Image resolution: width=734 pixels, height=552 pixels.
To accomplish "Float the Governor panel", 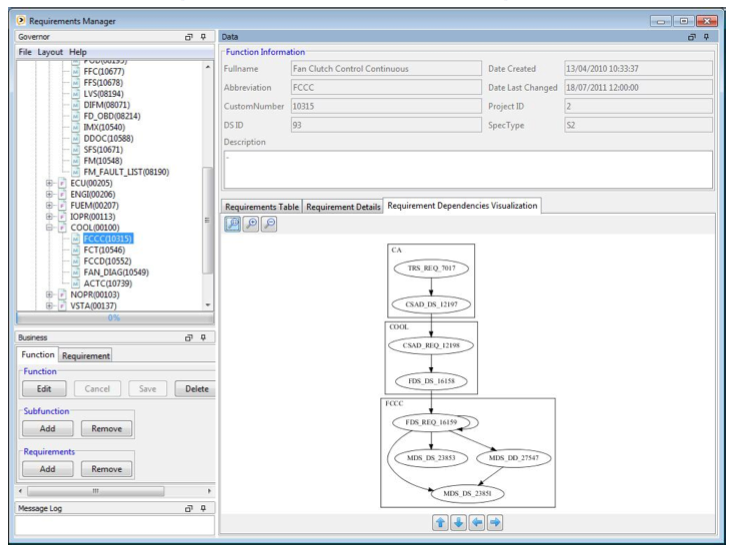I will click(189, 37).
